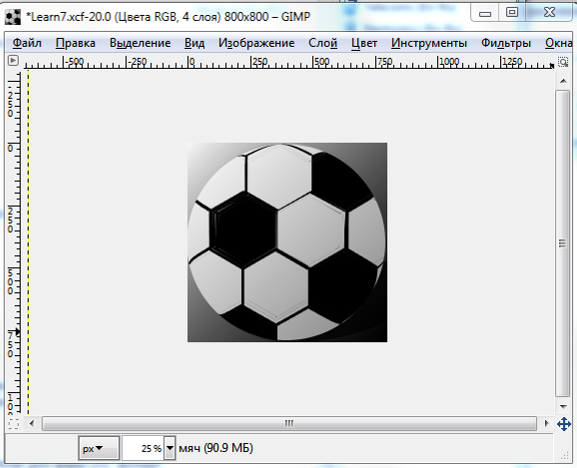Toggle Quick Mask button at bottom left

(x=13, y=424)
